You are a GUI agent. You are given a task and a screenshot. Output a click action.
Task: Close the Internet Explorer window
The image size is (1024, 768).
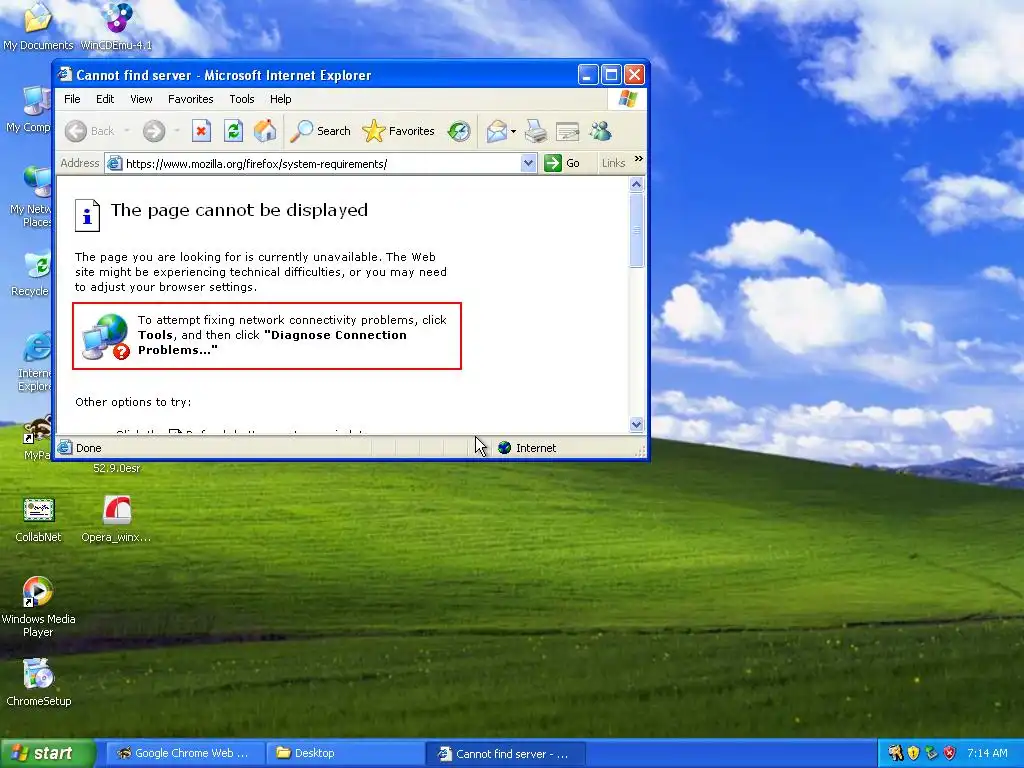coord(634,75)
